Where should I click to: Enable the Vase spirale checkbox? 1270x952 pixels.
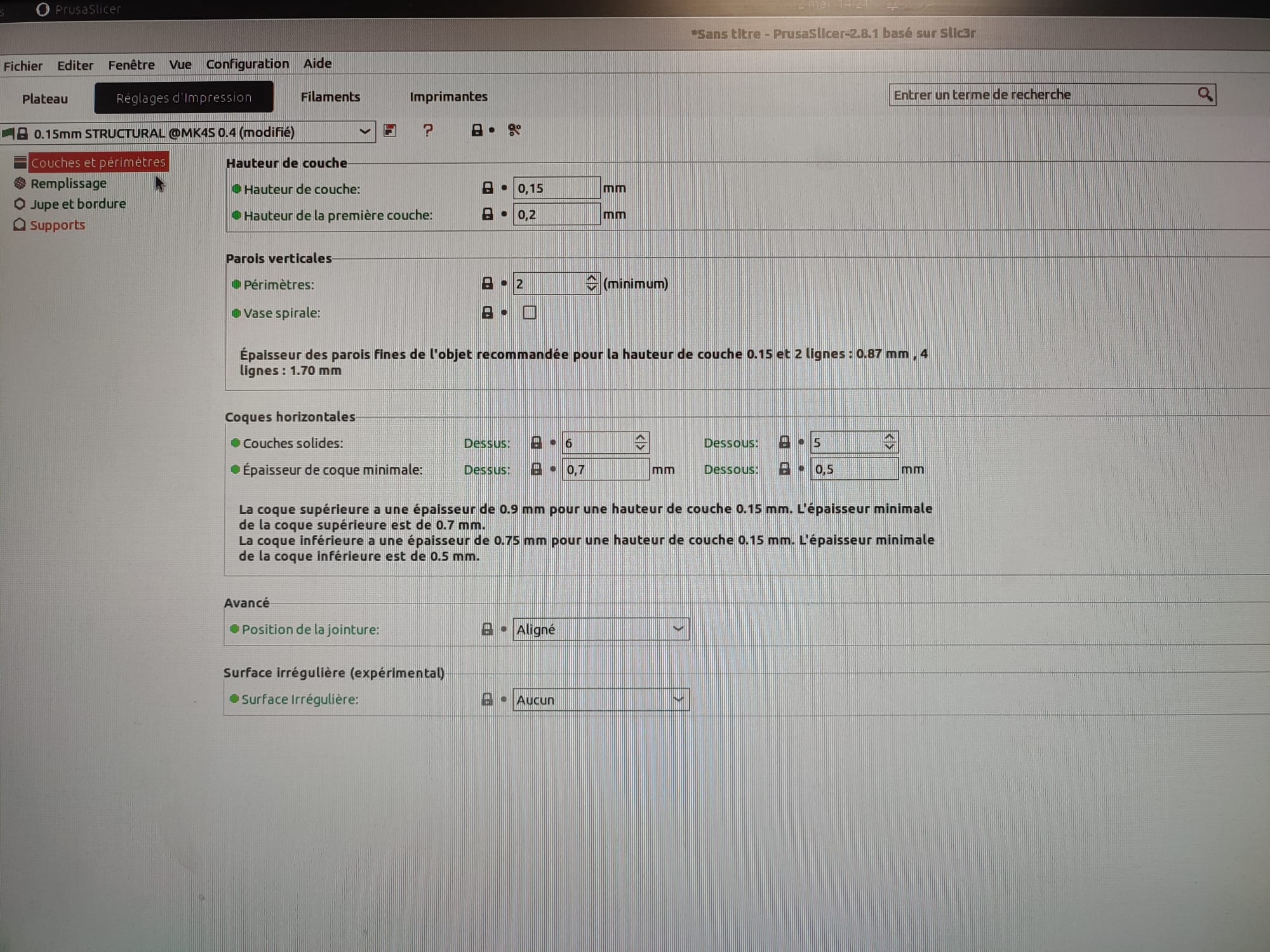pos(530,312)
